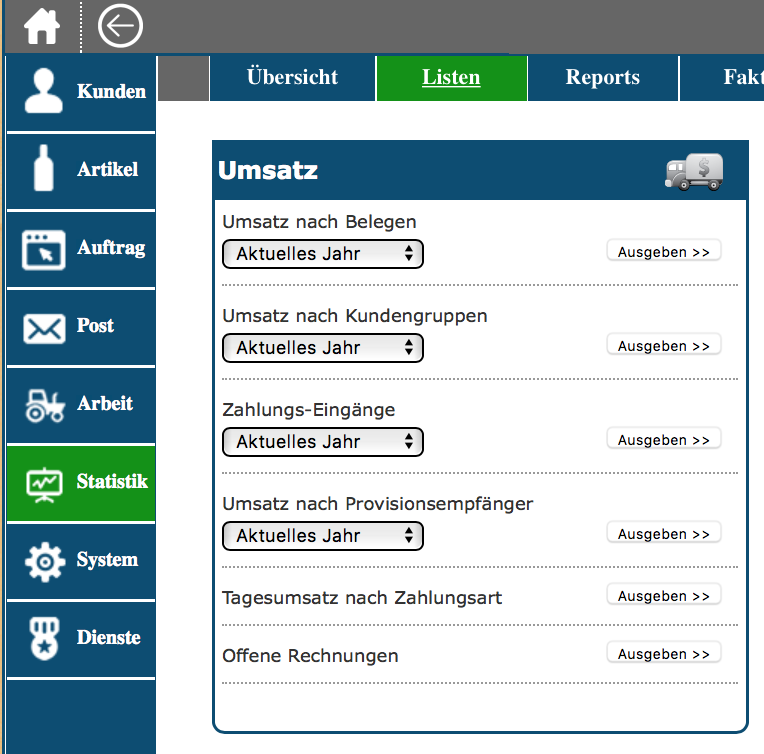Select Statistik chart board icon
Image resolution: width=764 pixels, height=754 pixels.
tap(43, 482)
